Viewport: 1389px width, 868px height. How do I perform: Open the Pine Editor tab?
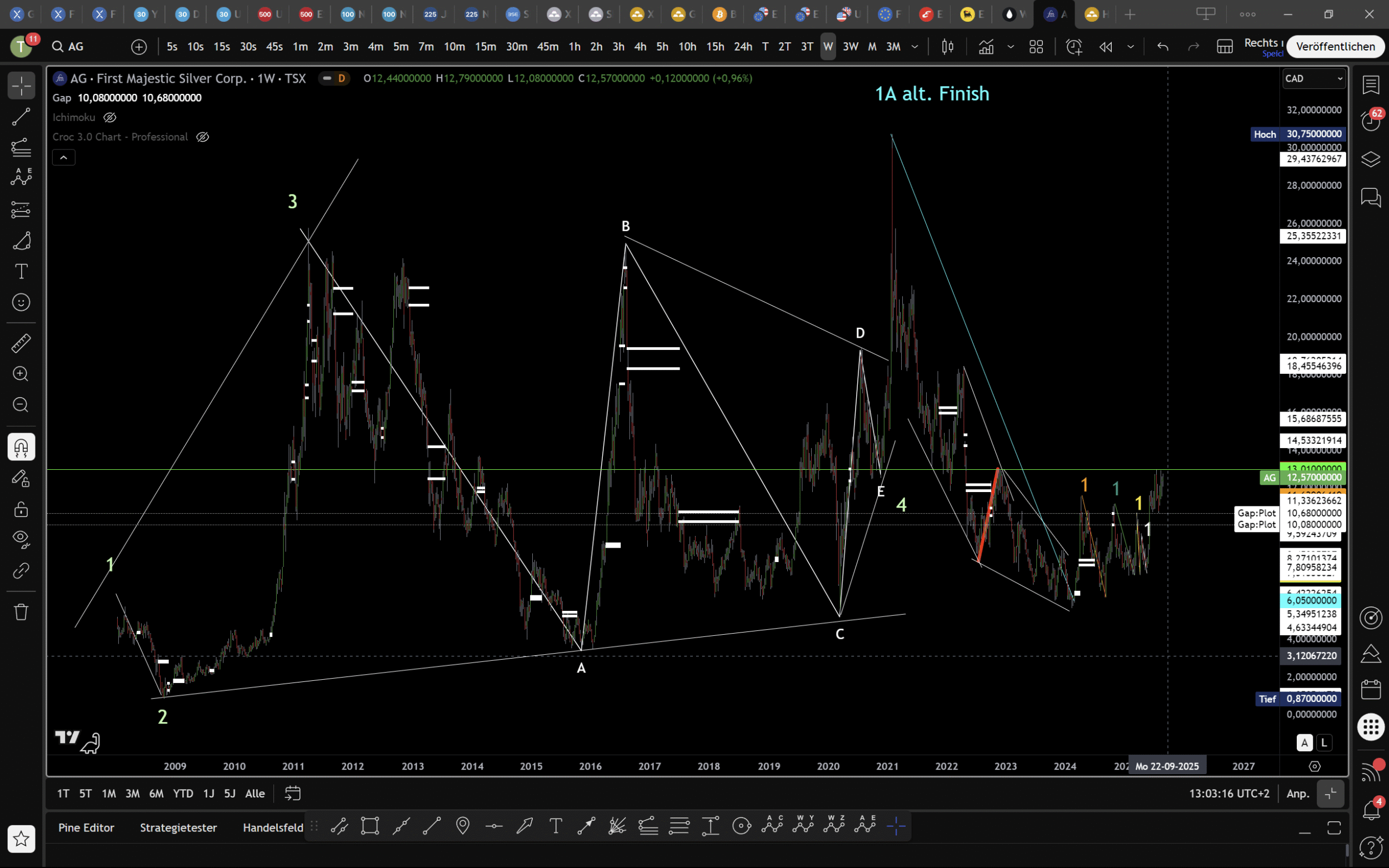[x=86, y=828]
